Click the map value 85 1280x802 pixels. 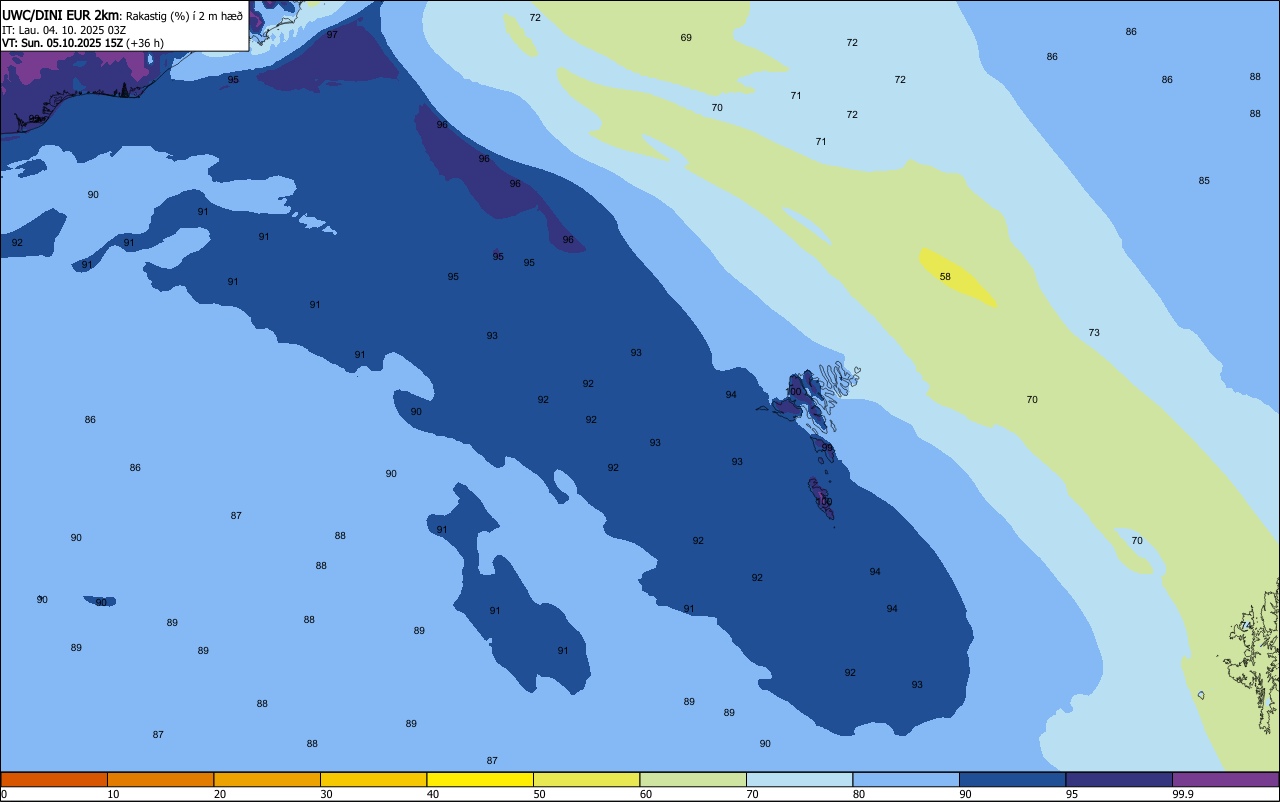click(1204, 181)
